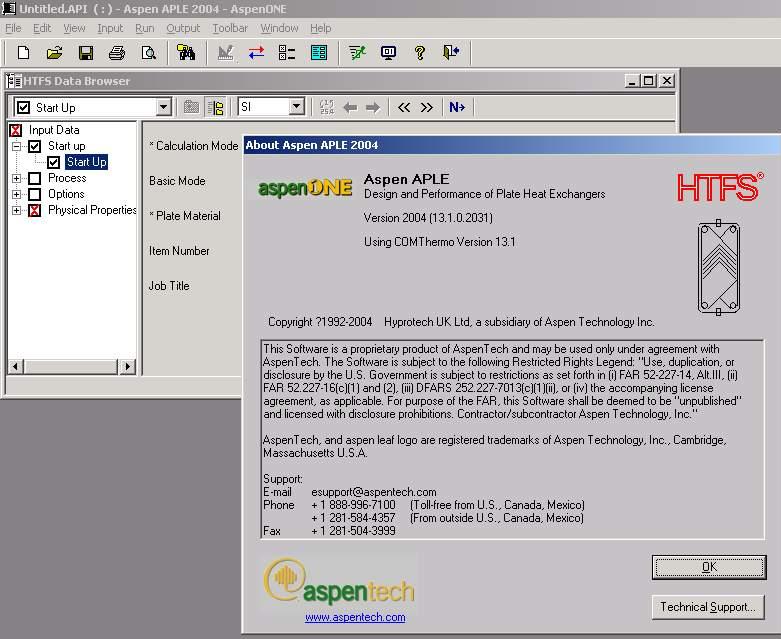
Task: Select the Input Data tree label
Action: [x=54, y=130]
